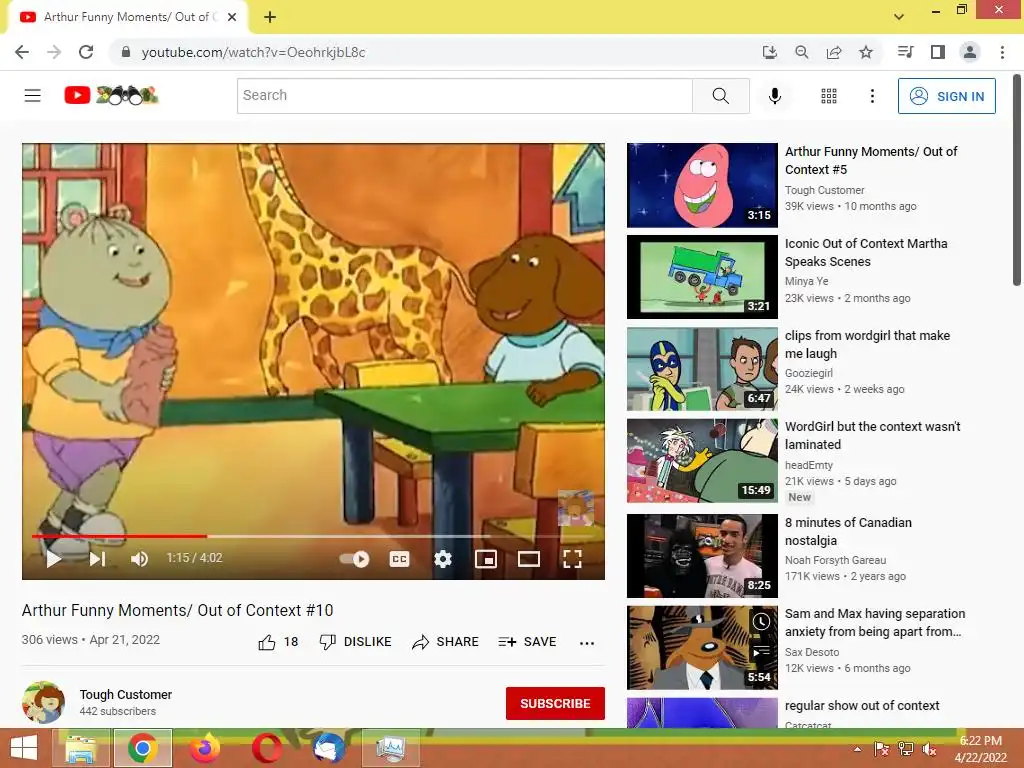Close the Arthur Funny Moments tab
This screenshot has width=1024, height=768.
pos(232,17)
